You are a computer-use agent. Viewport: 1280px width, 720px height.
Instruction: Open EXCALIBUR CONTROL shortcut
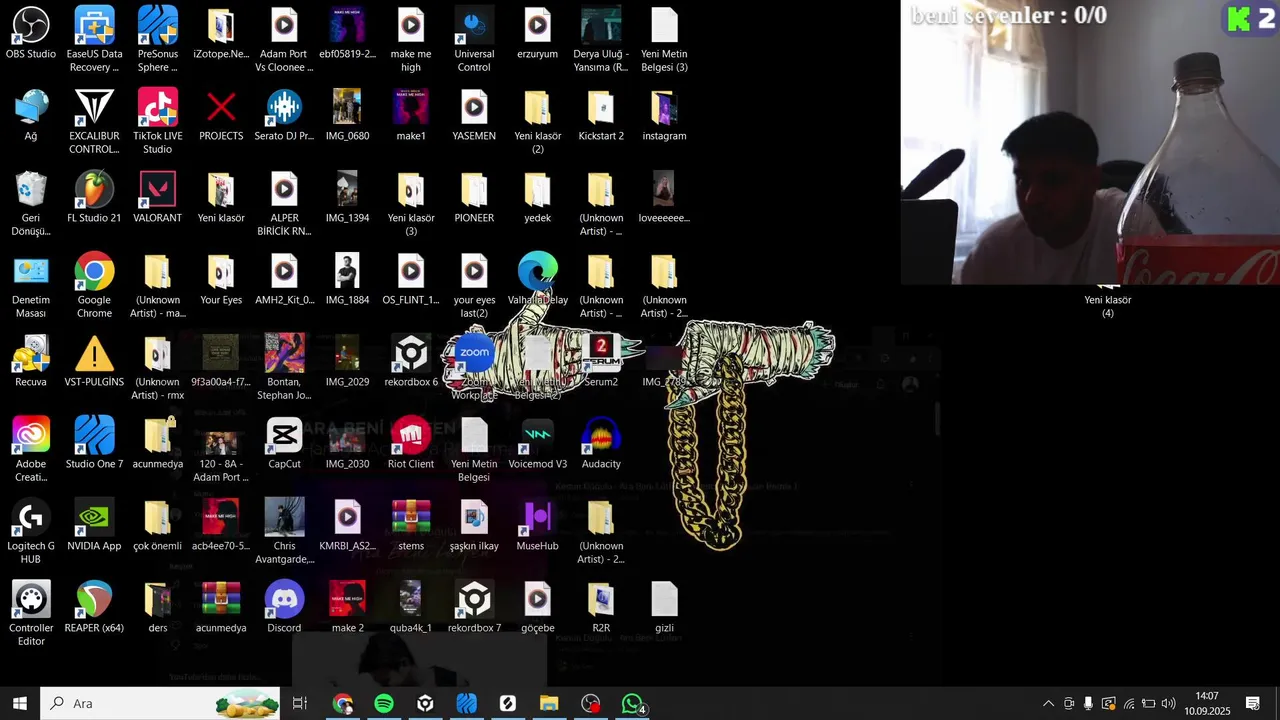[94, 122]
